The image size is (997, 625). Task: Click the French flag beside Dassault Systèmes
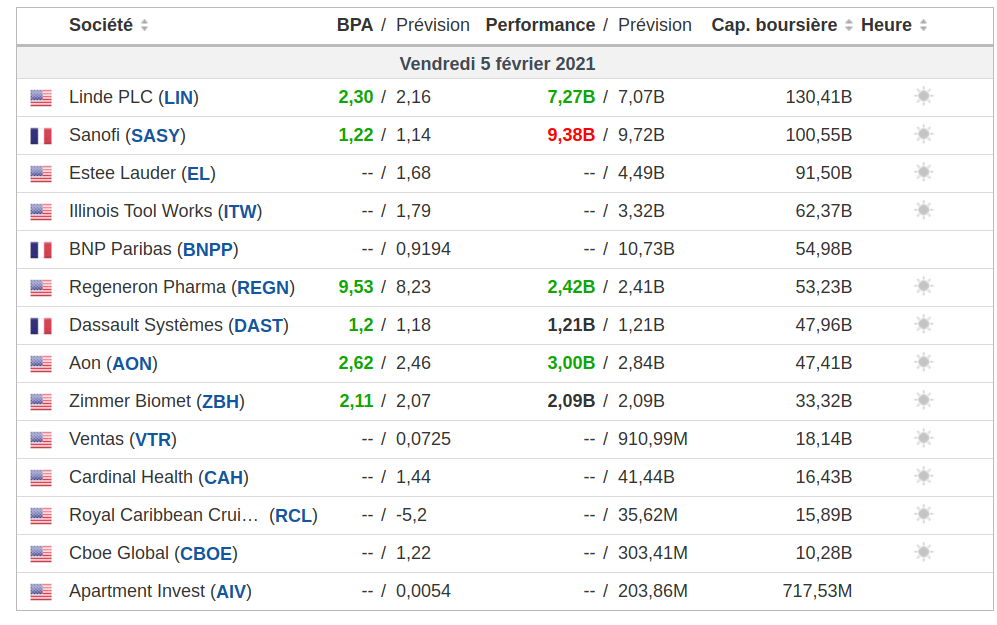[x=40, y=326]
